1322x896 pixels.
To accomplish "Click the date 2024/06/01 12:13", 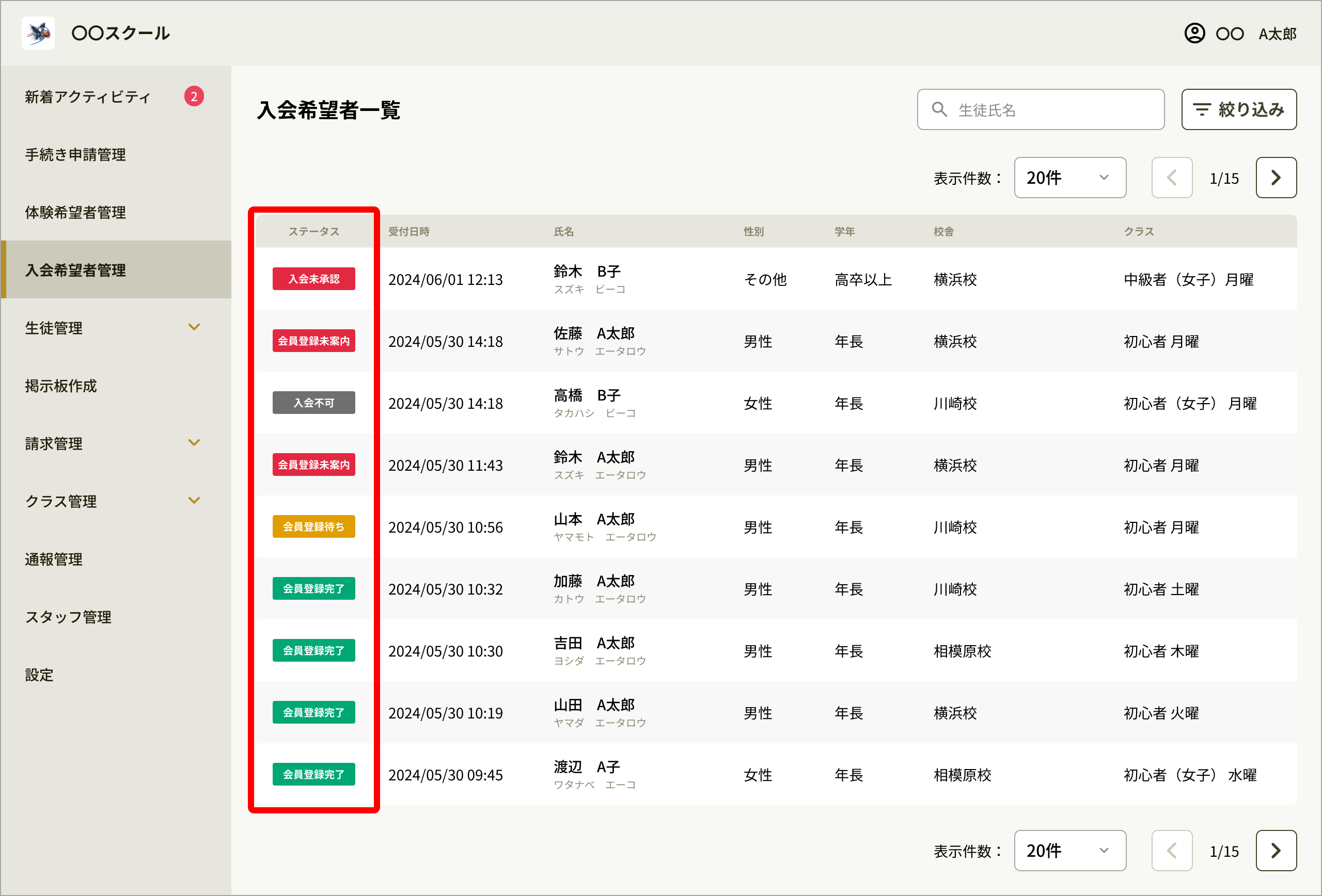I will pos(446,280).
